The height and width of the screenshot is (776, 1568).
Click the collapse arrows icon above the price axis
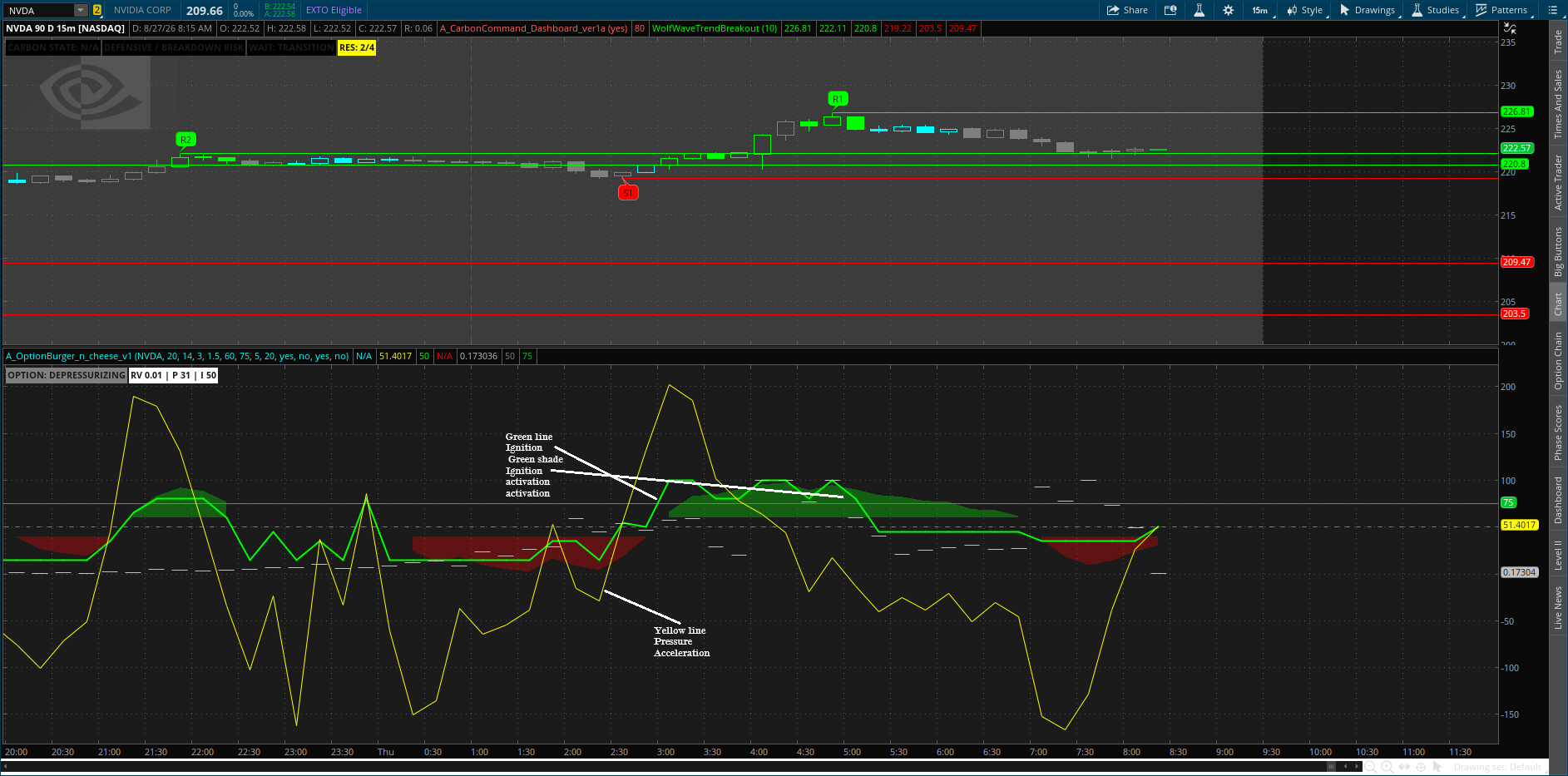click(x=1509, y=28)
